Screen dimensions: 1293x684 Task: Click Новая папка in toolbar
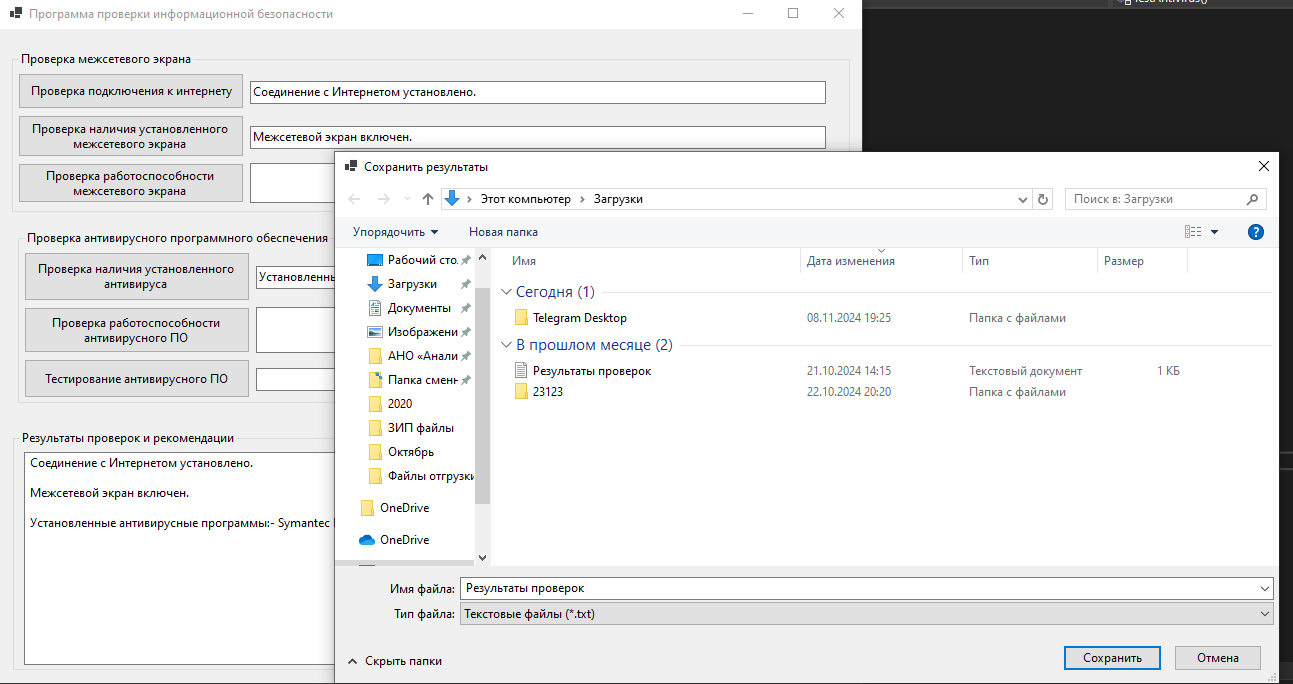[x=503, y=232]
